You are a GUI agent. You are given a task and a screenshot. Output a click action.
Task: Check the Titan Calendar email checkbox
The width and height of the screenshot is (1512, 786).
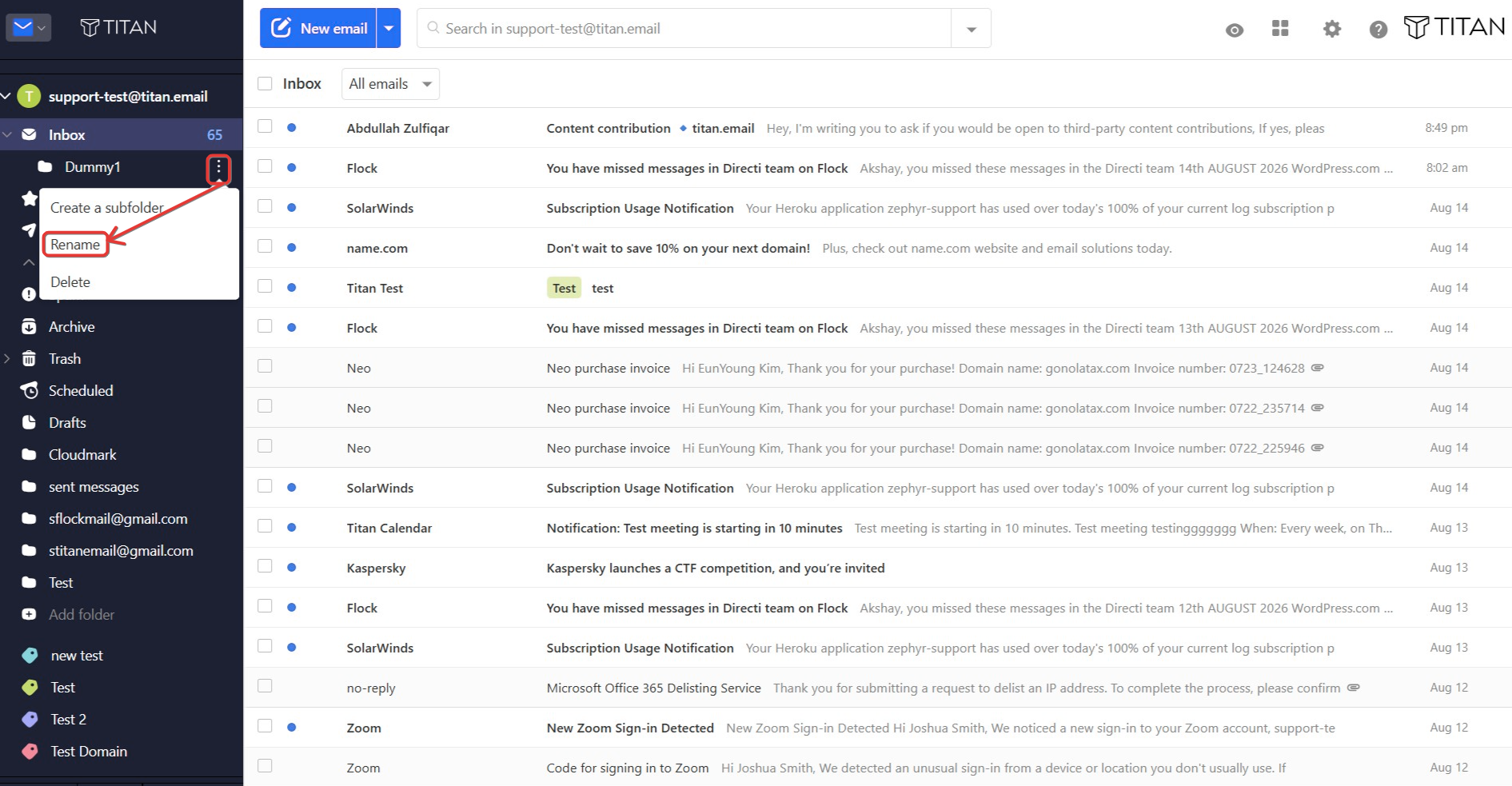(x=265, y=526)
